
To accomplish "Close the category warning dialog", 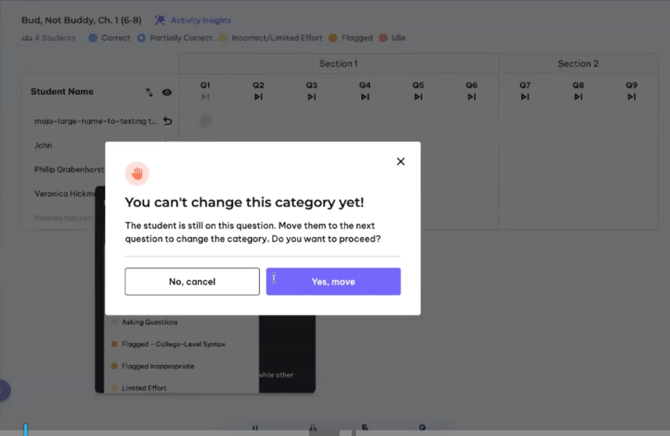I will coord(400,161).
